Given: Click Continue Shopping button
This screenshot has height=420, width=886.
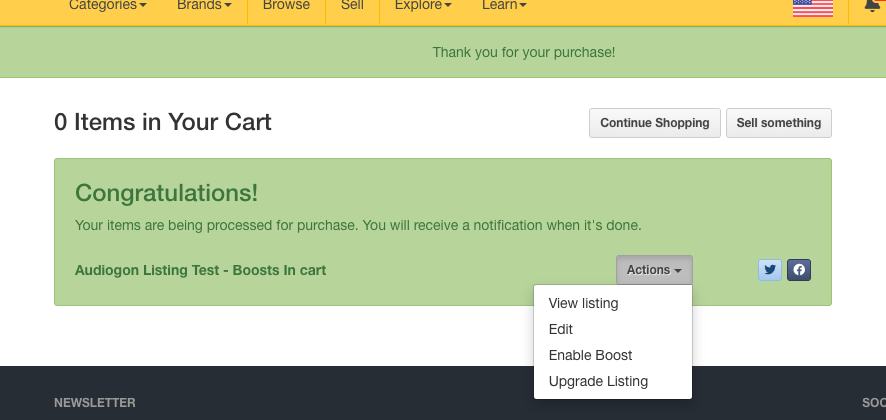Looking at the screenshot, I should coord(655,123).
